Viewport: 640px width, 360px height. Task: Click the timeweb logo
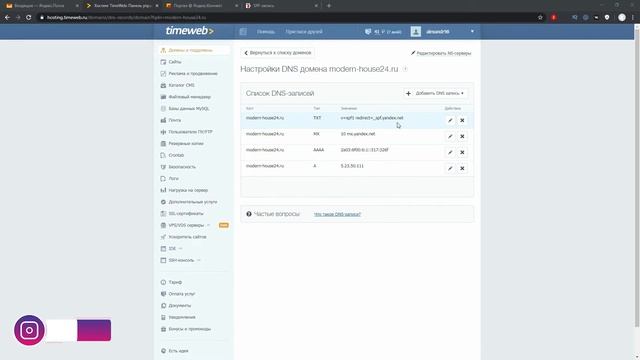189,31
